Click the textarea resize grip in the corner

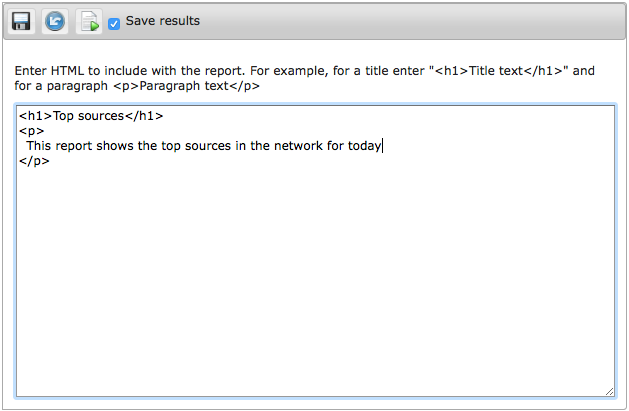coord(609,392)
